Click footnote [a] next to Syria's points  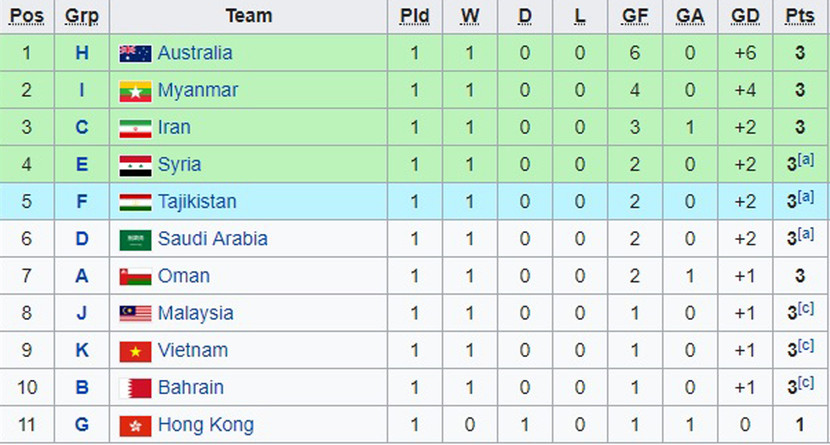(806, 160)
